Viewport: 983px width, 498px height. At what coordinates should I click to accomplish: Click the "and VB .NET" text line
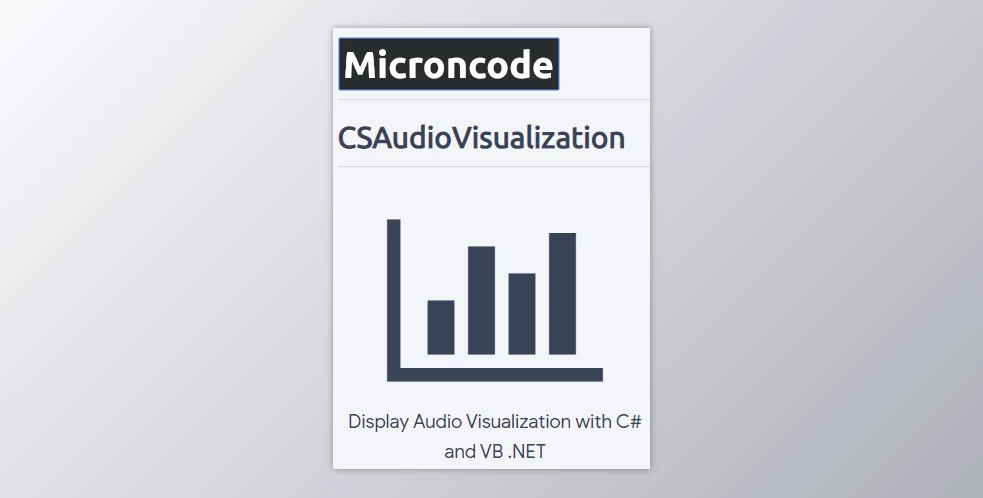[x=495, y=451]
